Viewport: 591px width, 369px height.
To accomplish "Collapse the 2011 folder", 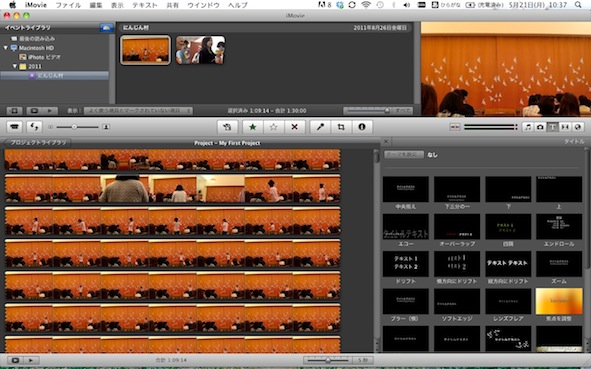I will click(x=15, y=66).
